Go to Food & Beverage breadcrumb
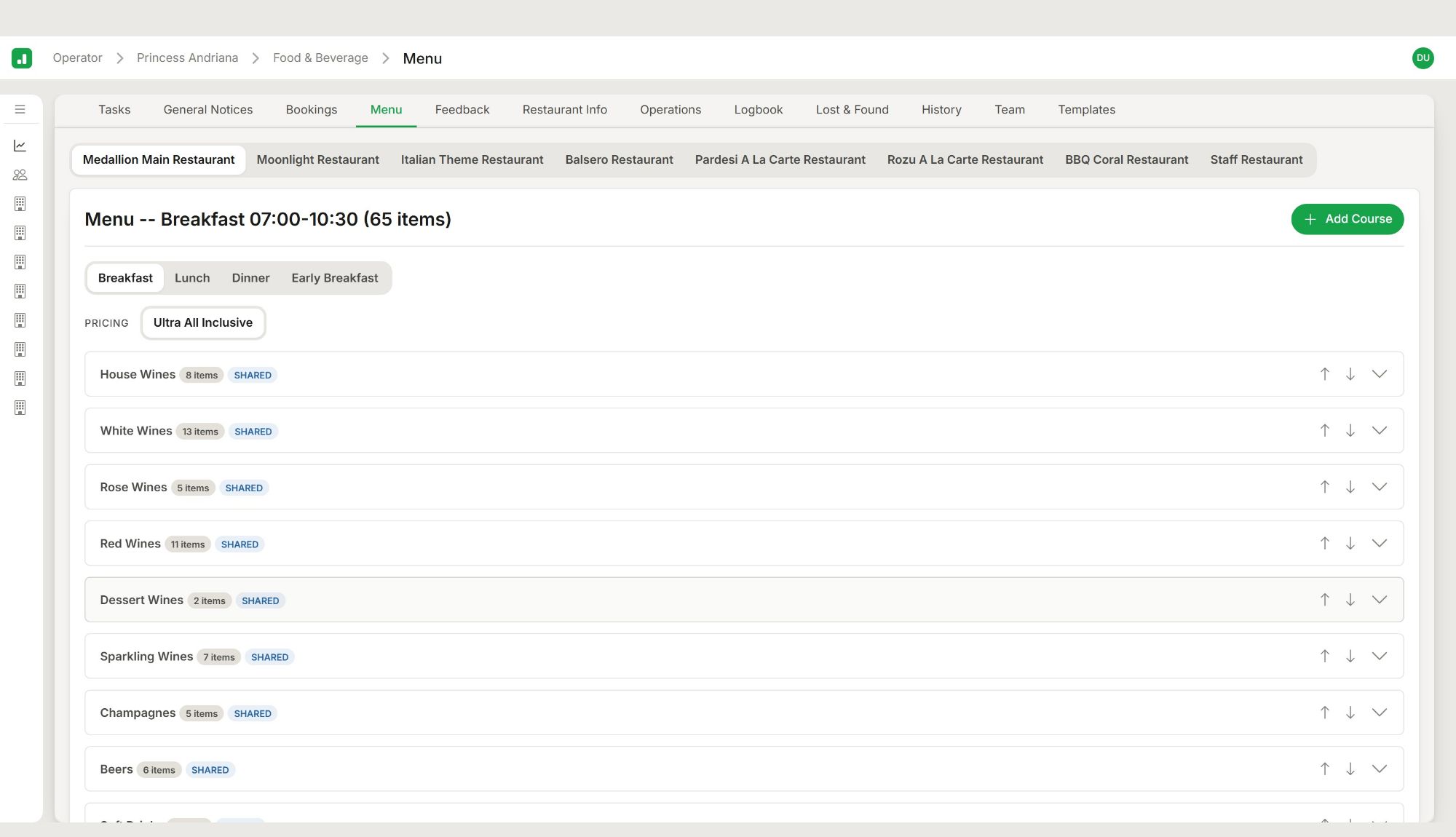The width and height of the screenshot is (1456, 837). pyautogui.click(x=320, y=58)
